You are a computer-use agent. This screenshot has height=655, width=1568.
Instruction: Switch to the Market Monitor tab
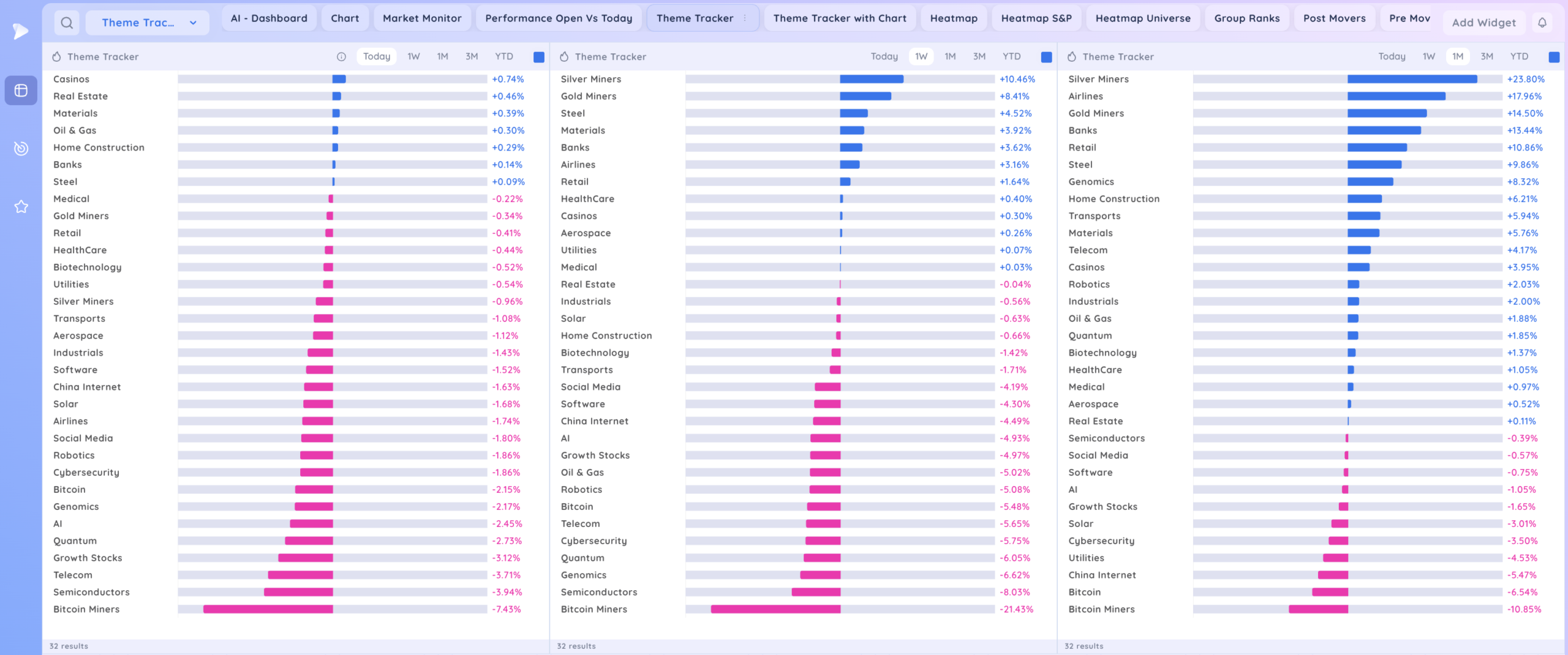[422, 18]
